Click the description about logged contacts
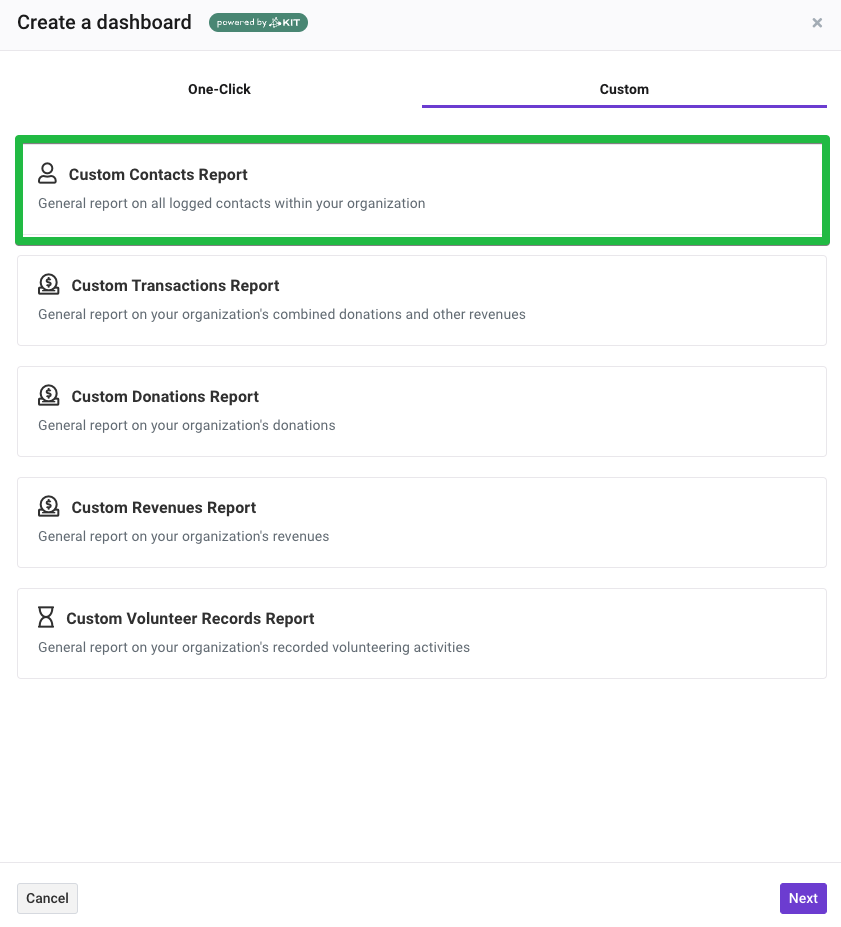This screenshot has height=927, width=841. tap(232, 203)
